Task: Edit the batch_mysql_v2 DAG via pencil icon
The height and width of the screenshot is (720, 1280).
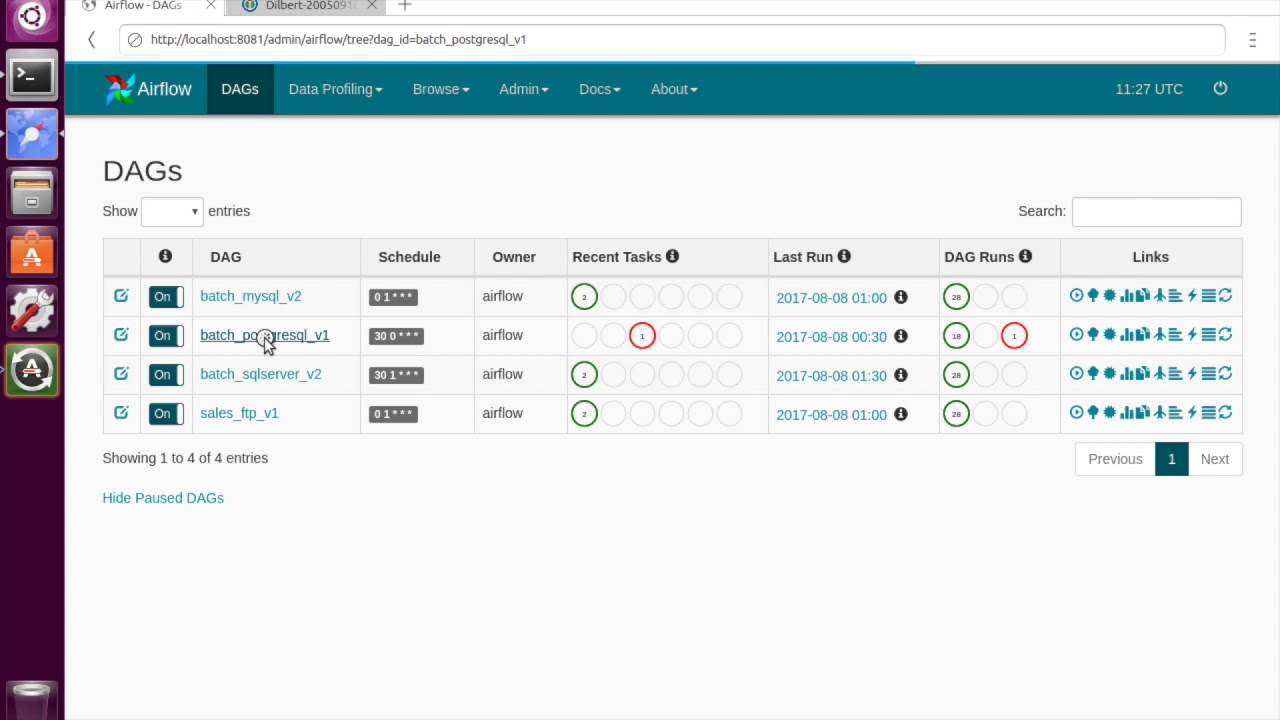Action: 121,295
